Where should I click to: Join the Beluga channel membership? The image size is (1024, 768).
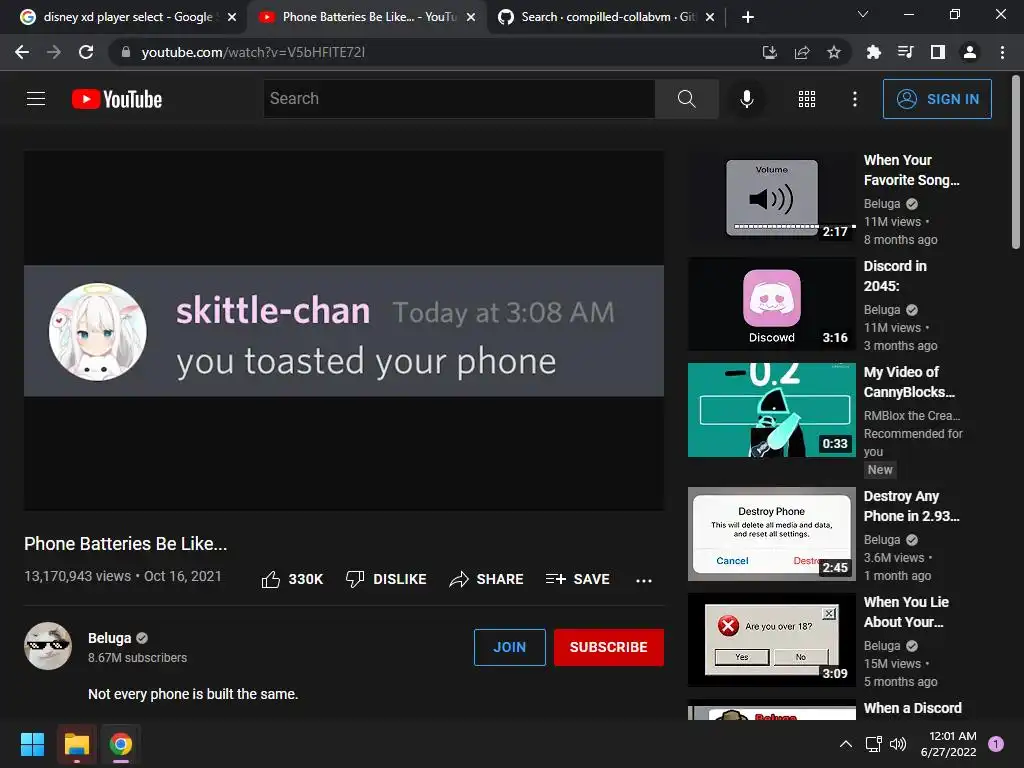click(509, 647)
